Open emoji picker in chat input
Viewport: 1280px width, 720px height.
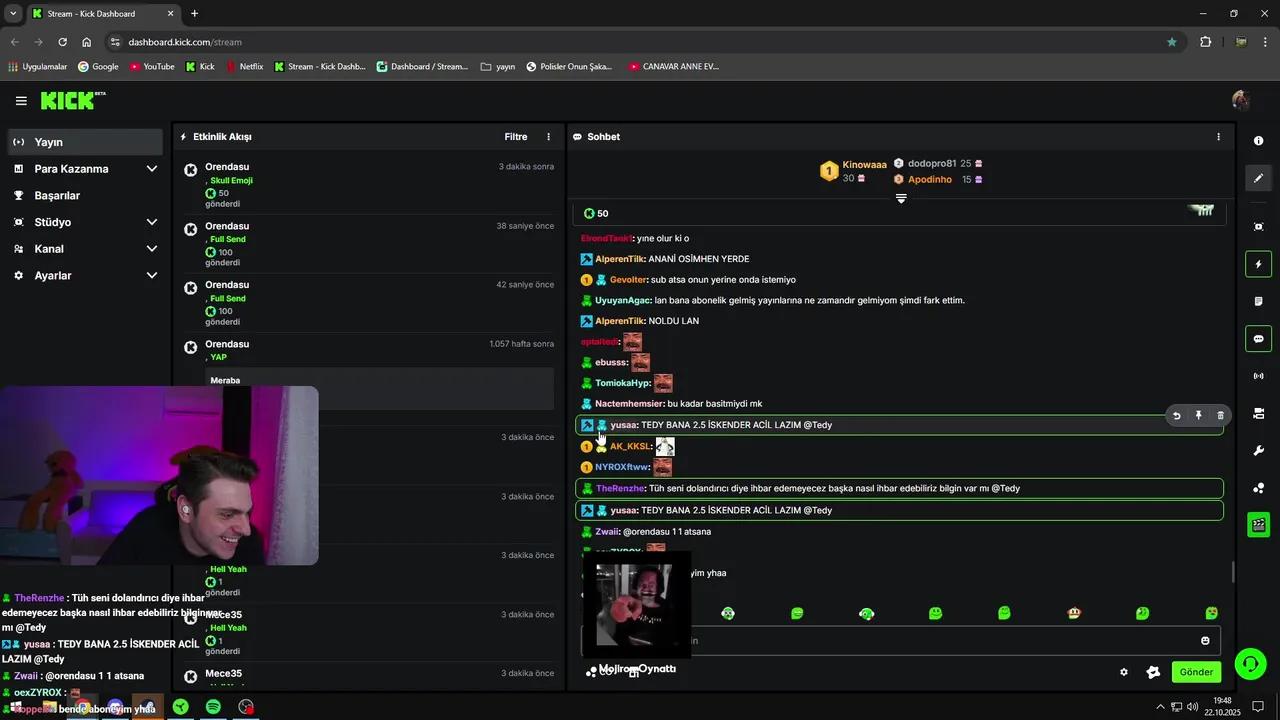pyautogui.click(x=1205, y=641)
